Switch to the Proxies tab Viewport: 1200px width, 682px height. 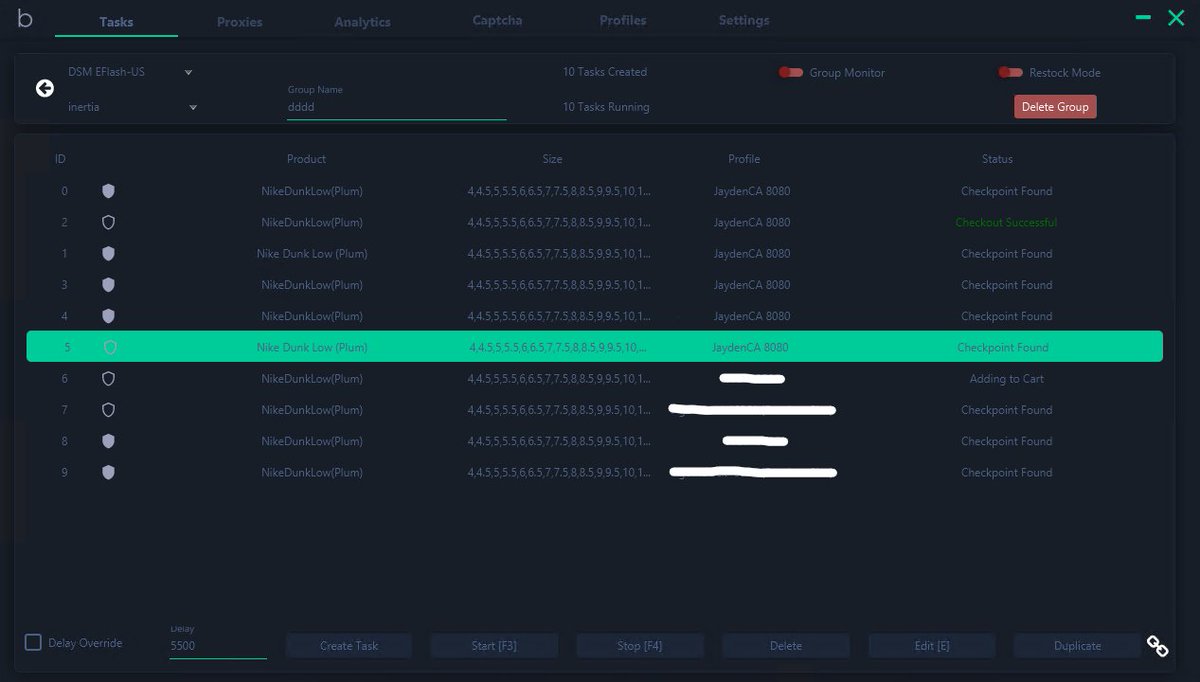[240, 22]
